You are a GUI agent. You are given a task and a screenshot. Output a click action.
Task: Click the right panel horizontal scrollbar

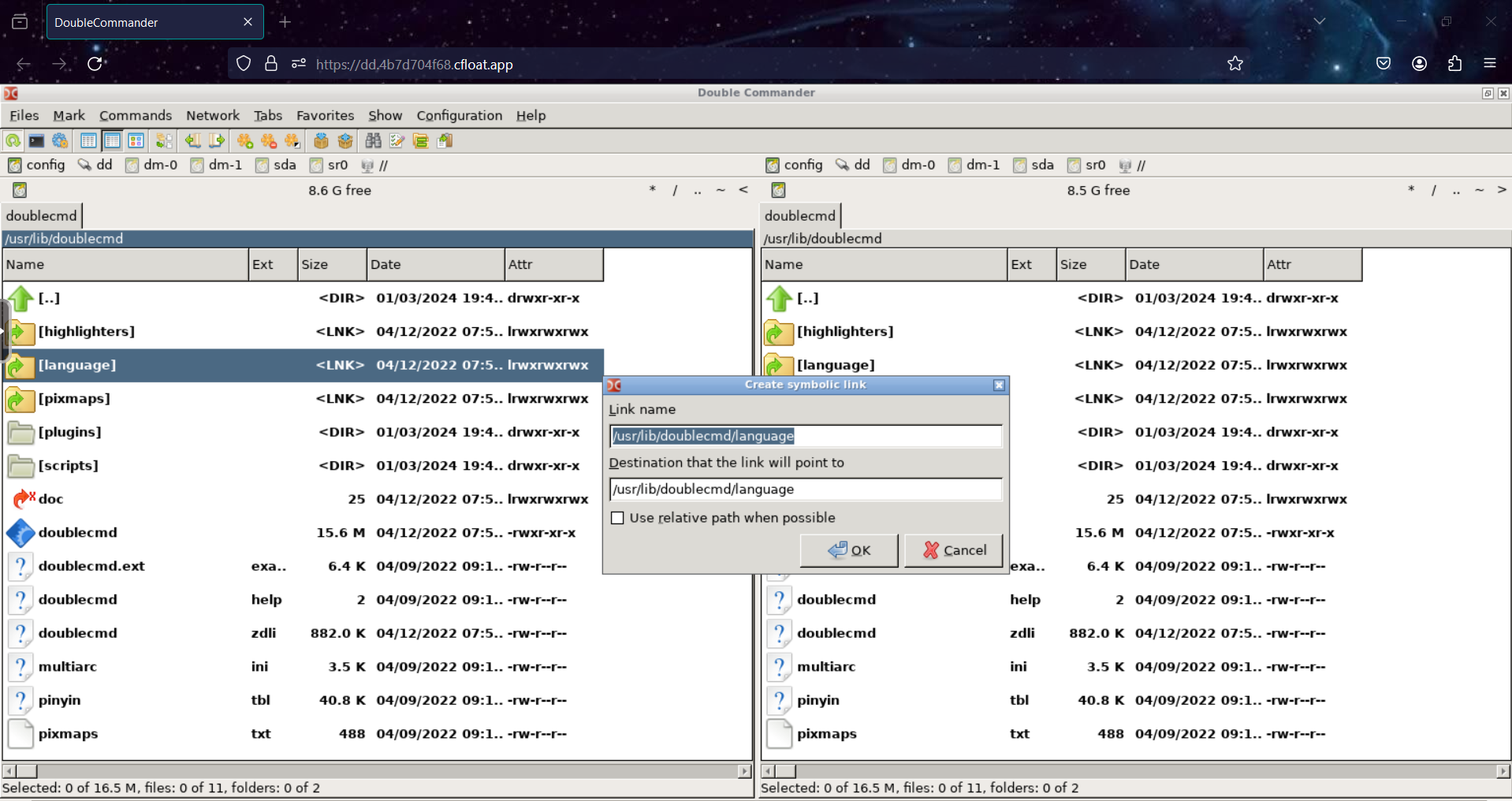tap(1136, 771)
